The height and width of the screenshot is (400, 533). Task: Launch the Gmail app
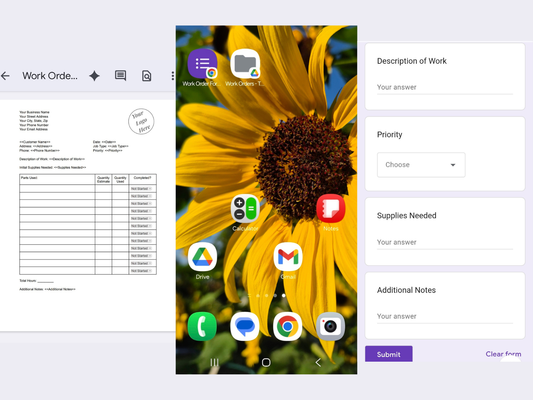tap(288, 257)
